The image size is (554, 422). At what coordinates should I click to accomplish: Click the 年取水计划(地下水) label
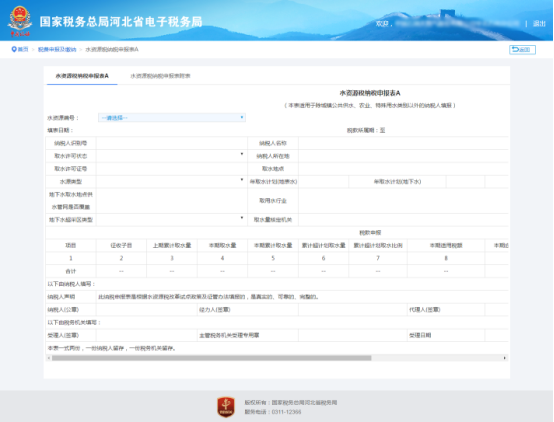[397, 182]
